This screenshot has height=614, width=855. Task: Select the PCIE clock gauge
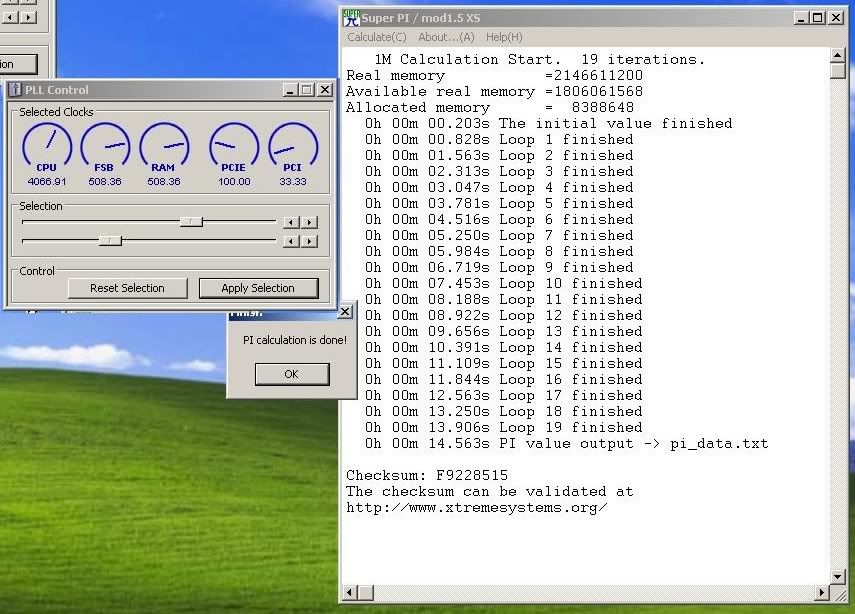(x=234, y=146)
